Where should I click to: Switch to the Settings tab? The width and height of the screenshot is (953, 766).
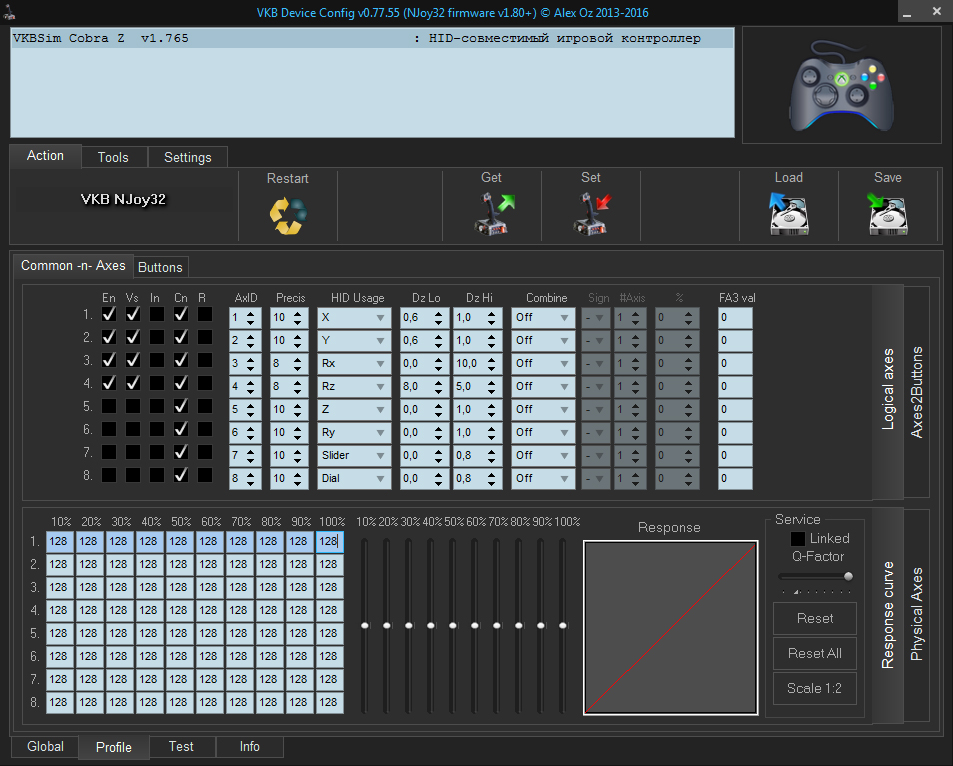188,157
